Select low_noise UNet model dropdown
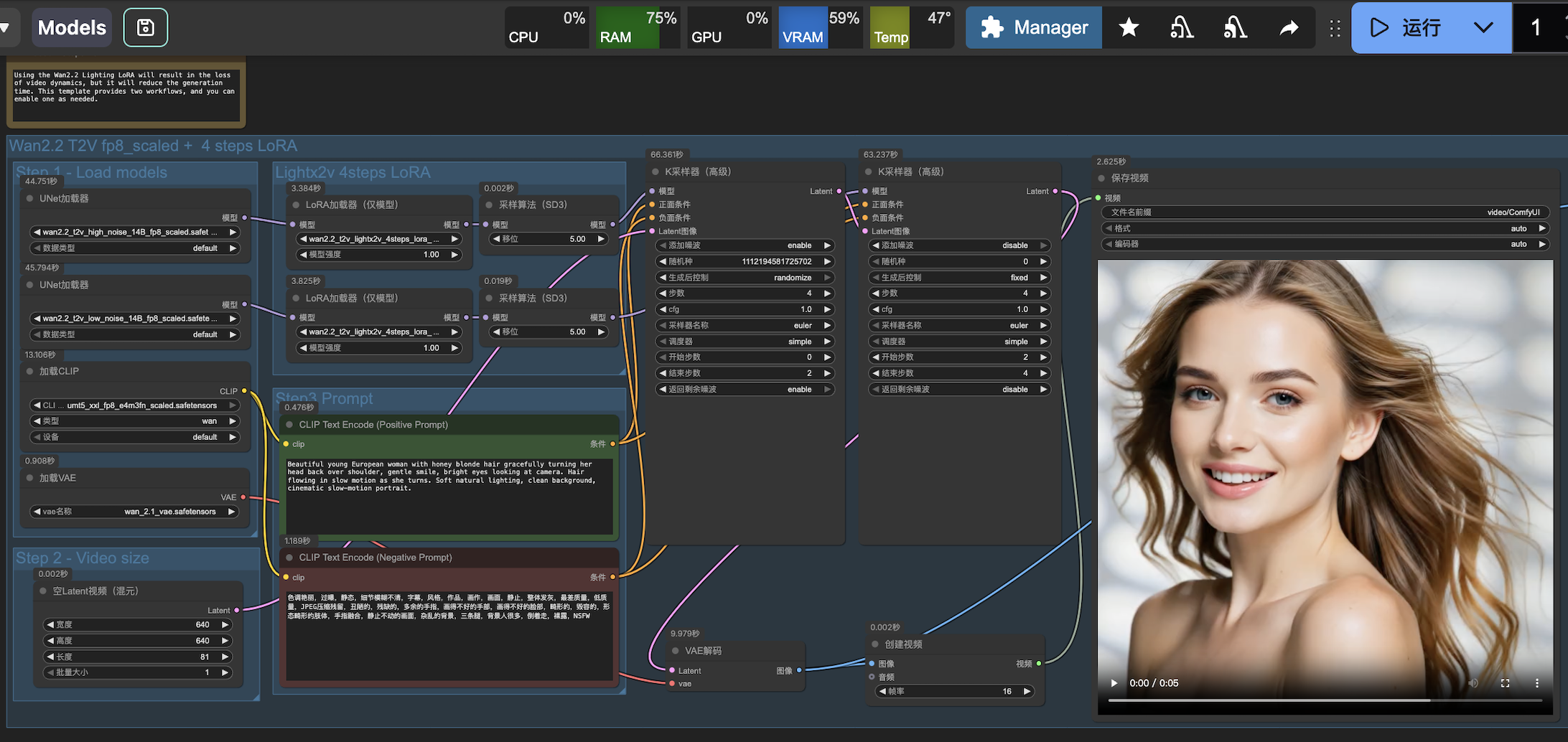This screenshot has width=1568, height=742. click(x=134, y=318)
